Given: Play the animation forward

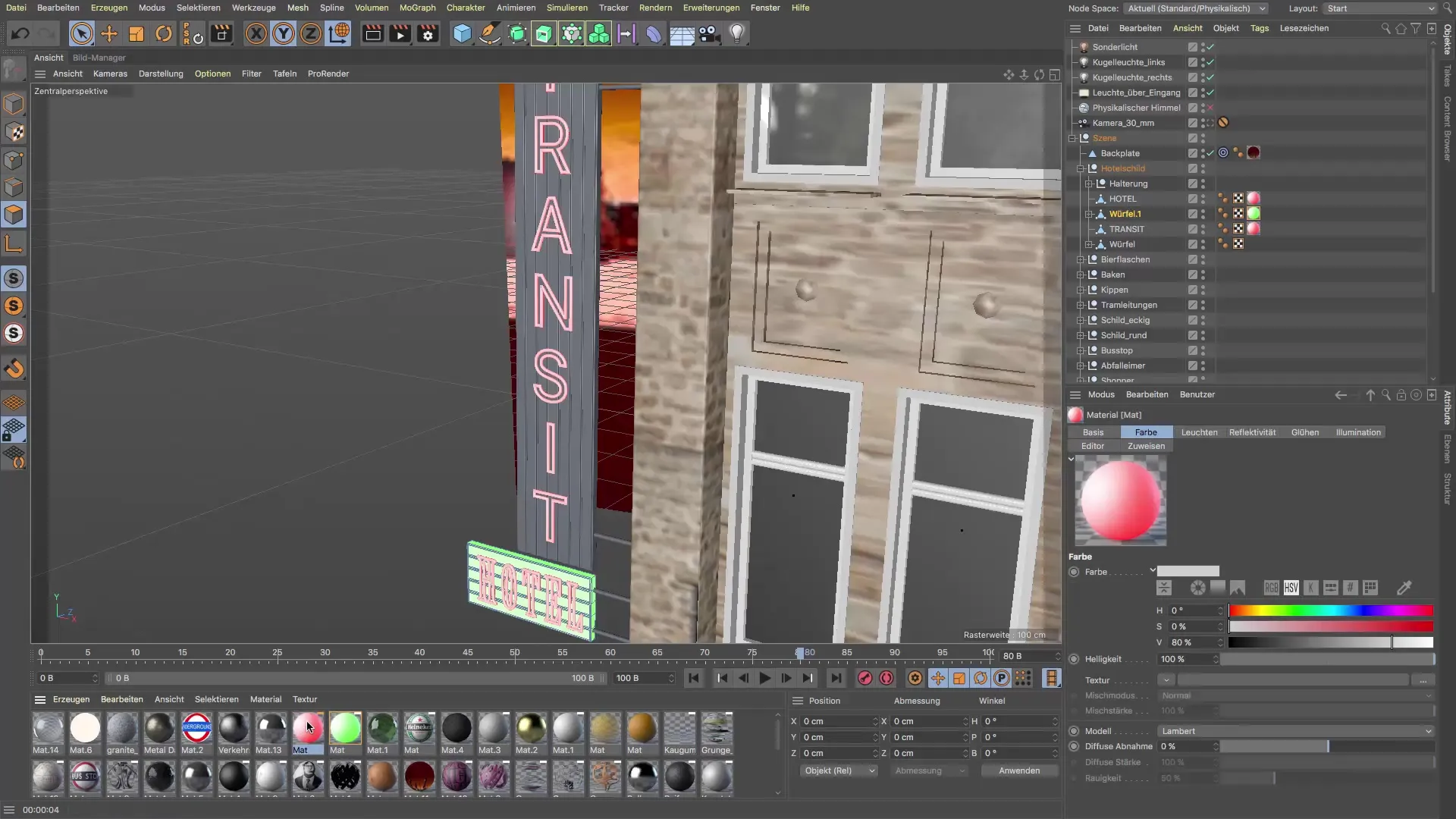Looking at the screenshot, I should [764, 679].
